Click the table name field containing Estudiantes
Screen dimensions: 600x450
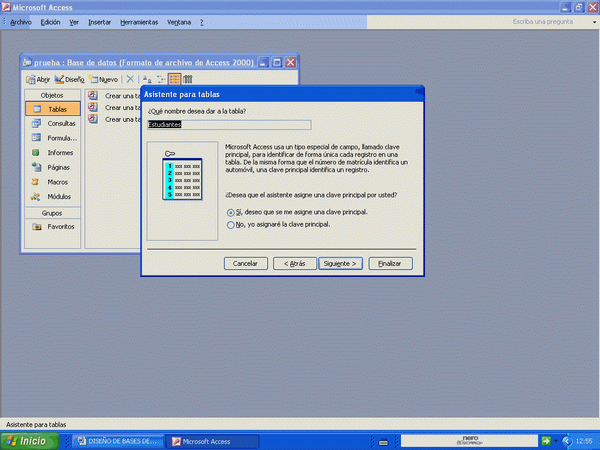229,125
